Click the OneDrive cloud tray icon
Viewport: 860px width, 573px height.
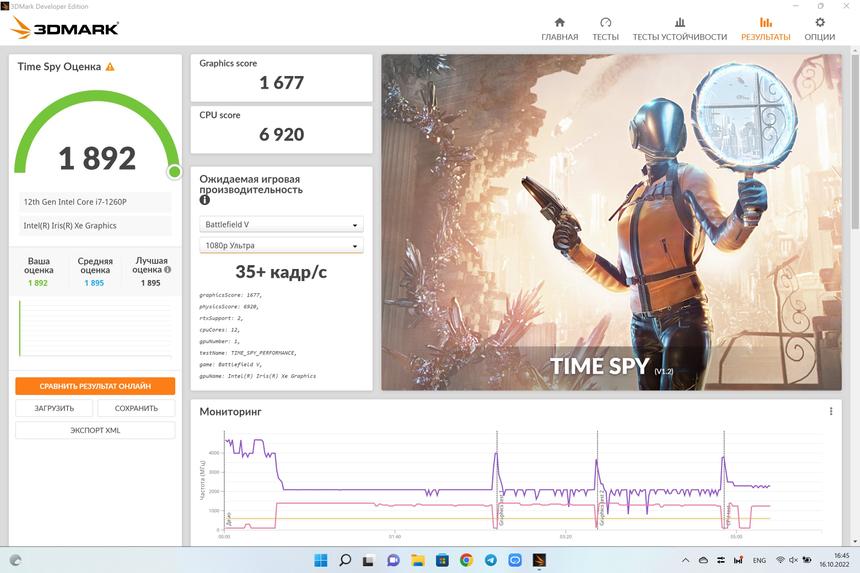tap(703, 560)
